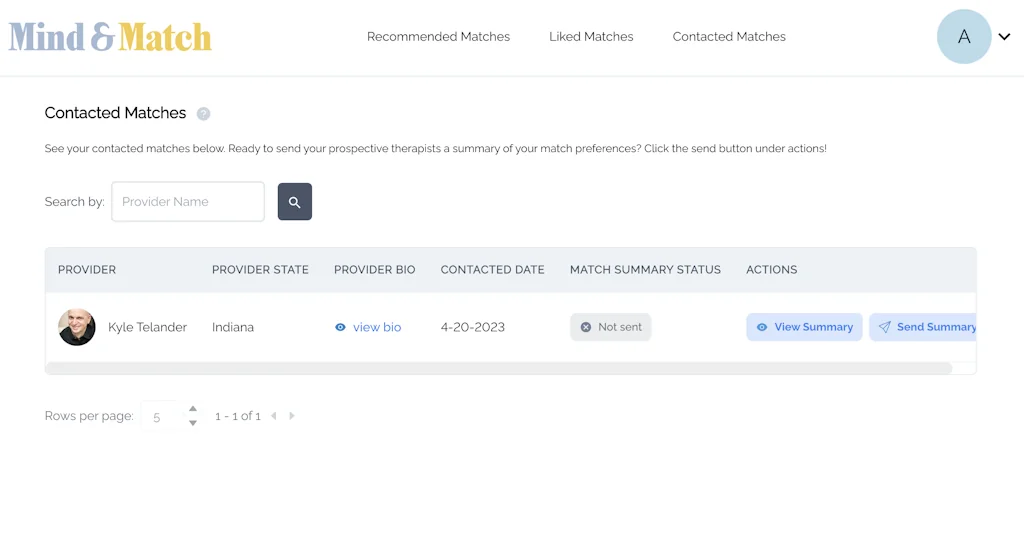Image resolution: width=1024 pixels, height=544 pixels.
Task: Click the eye icon in View Summary
Action: tap(762, 327)
